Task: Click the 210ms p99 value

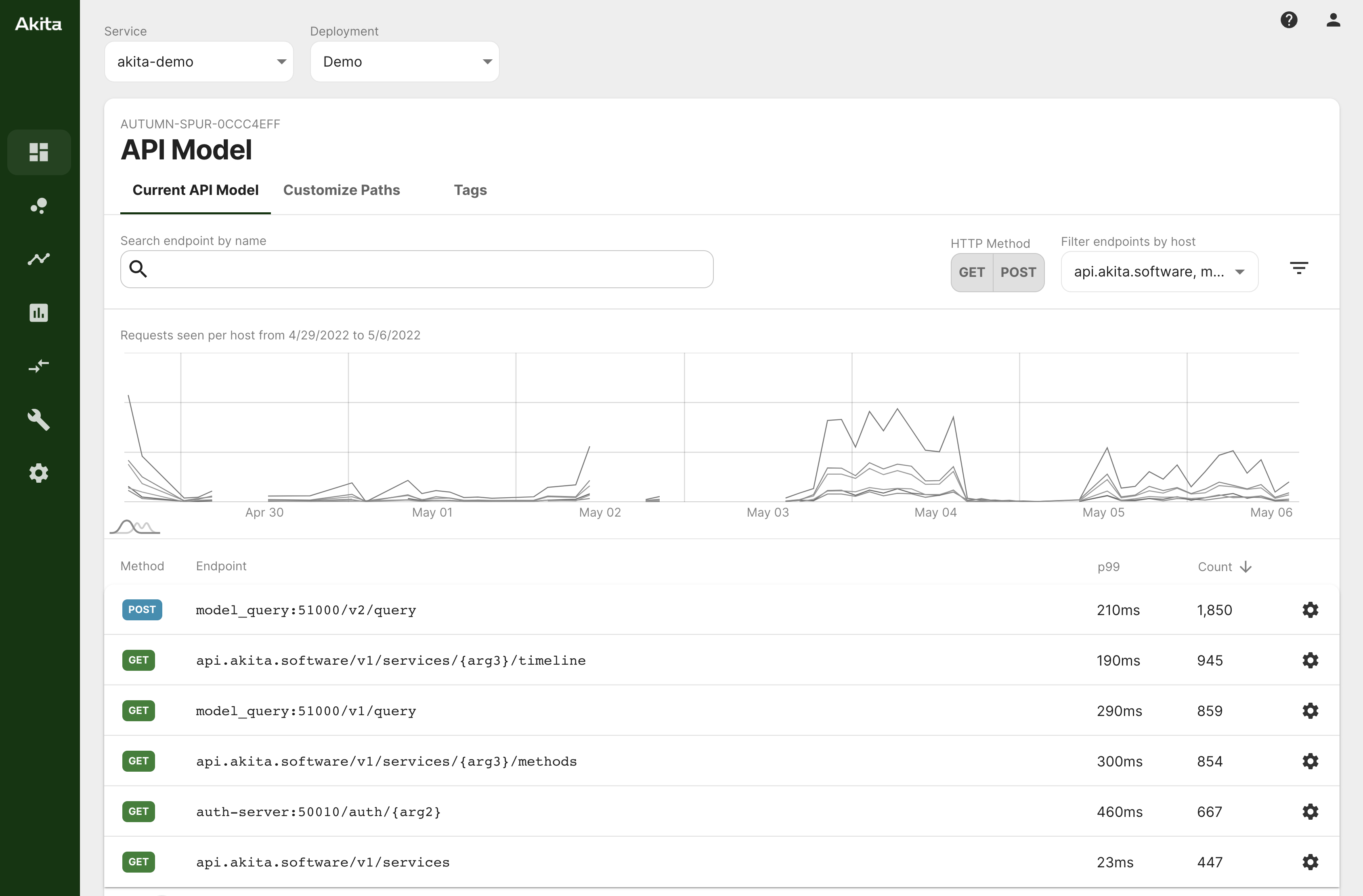Action: point(1118,610)
